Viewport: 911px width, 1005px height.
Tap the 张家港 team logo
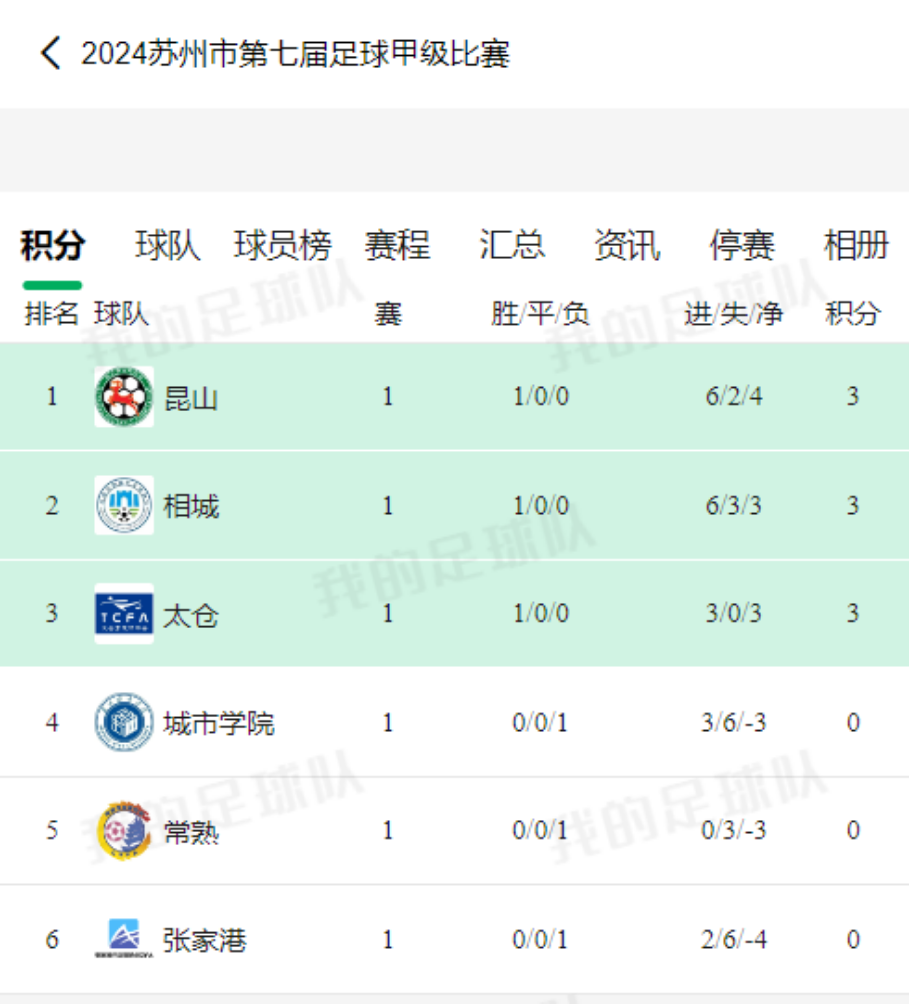point(124,938)
